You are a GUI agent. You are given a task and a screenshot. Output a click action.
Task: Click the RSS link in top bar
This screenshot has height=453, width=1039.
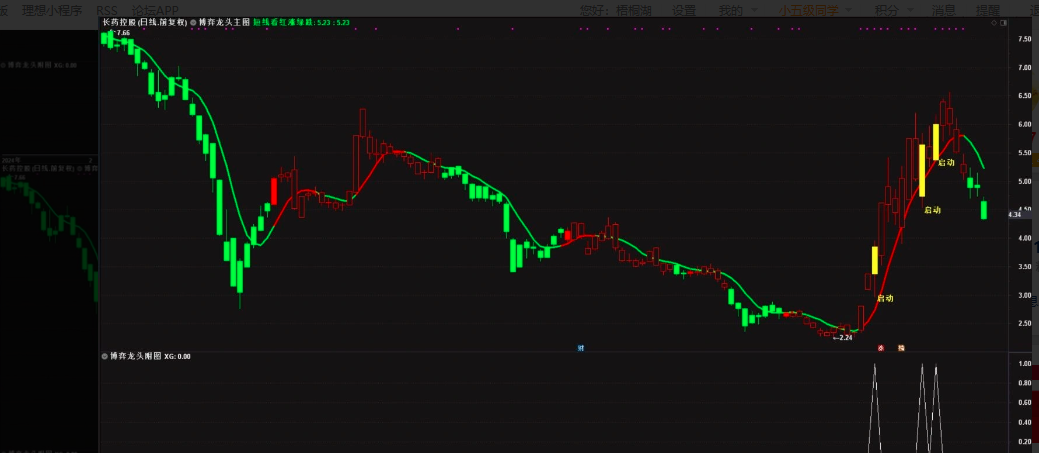coord(107,10)
